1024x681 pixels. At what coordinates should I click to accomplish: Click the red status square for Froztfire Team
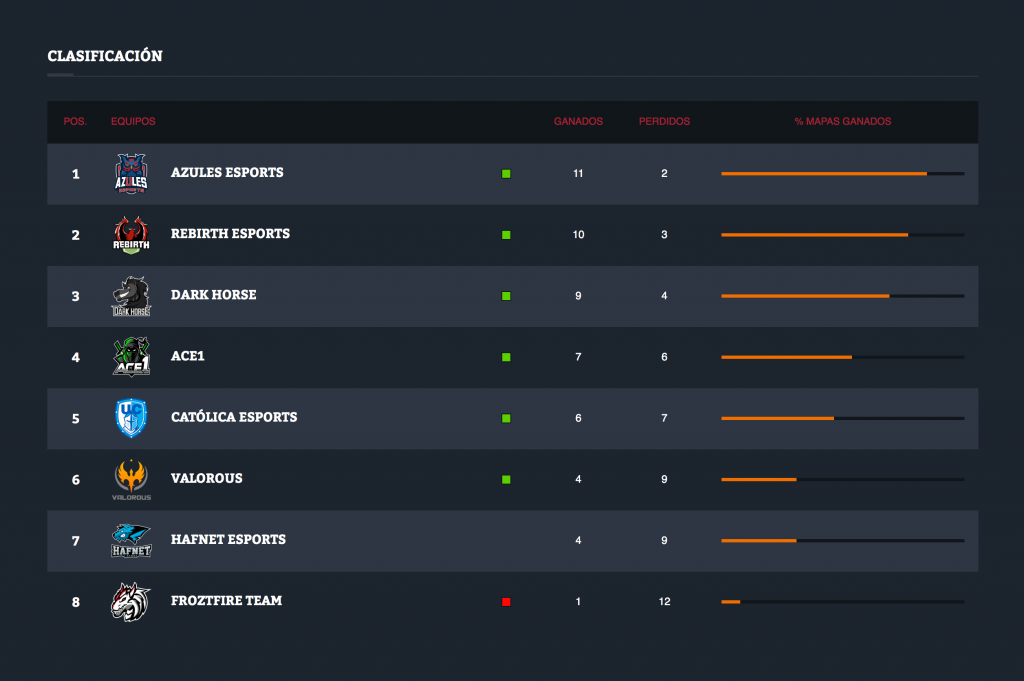[x=506, y=602]
